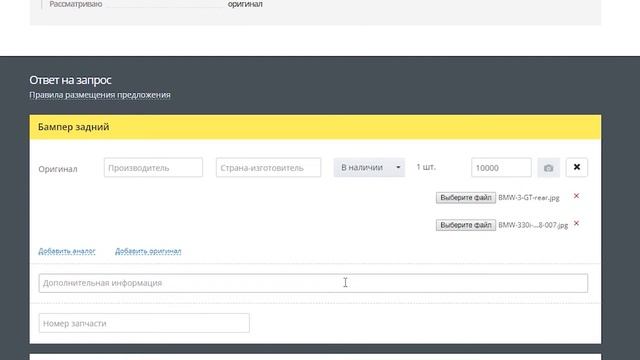Viewport: 640px width, 360px height.
Task: Click the 1 шт. quantity text
Action: pos(426,167)
